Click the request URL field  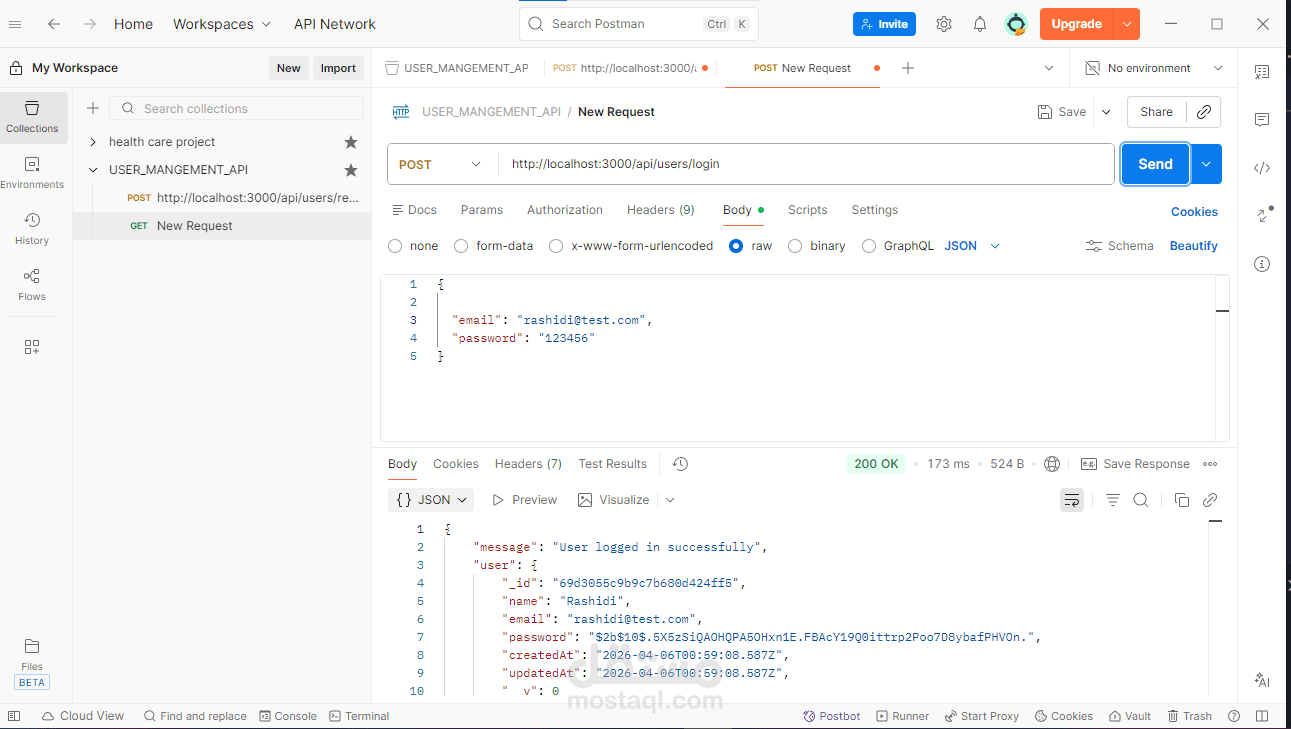point(806,164)
